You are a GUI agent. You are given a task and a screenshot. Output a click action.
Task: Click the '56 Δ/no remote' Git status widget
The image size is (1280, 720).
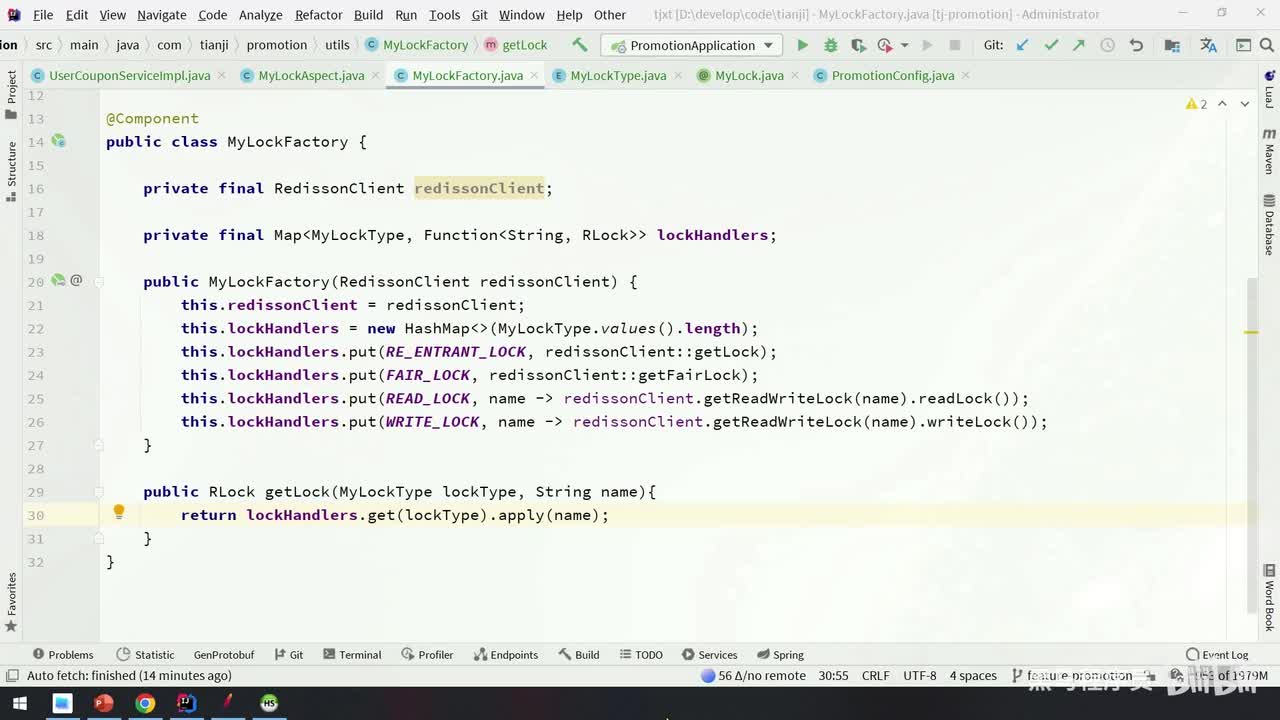(x=754, y=676)
